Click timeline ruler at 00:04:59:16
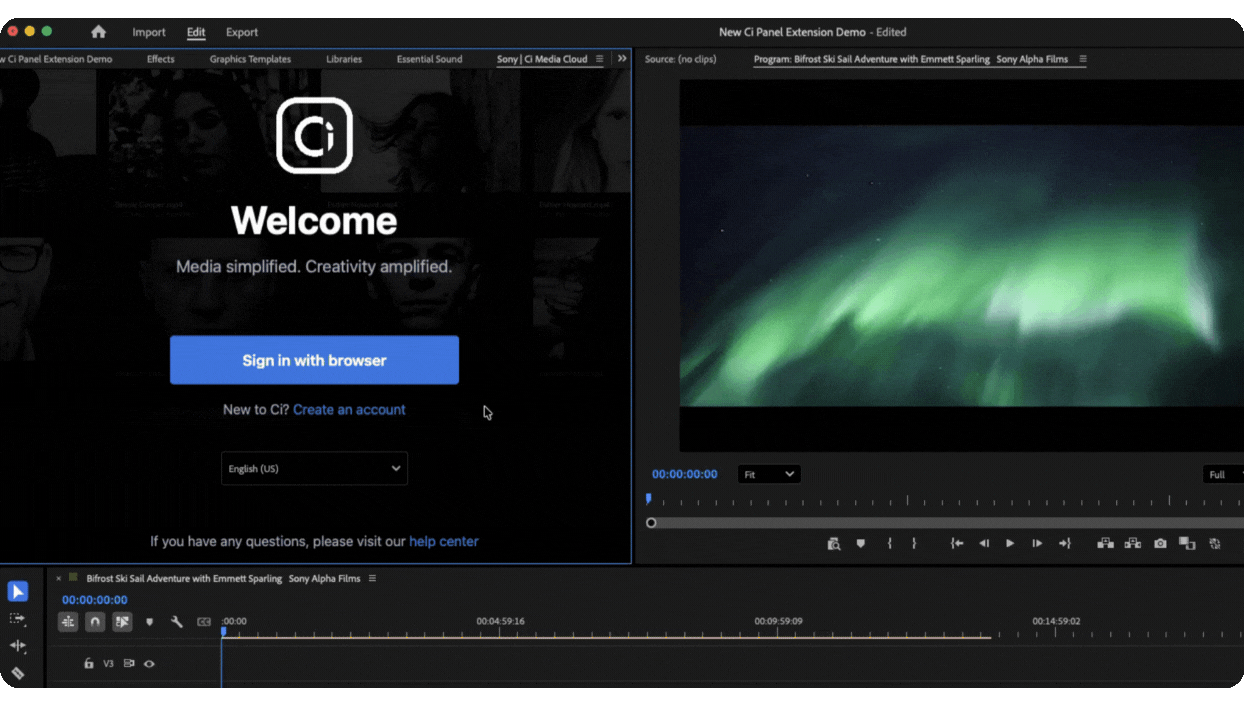 click(x=500, y=621)
